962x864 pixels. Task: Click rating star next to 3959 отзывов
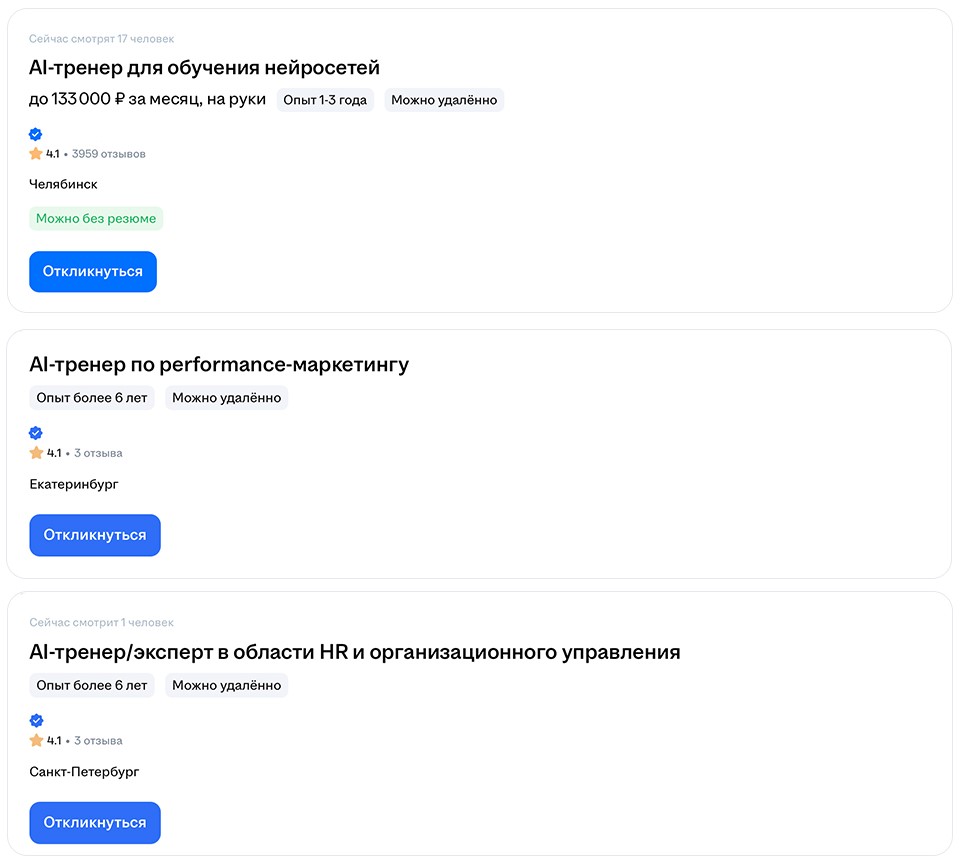click(36, 153)
